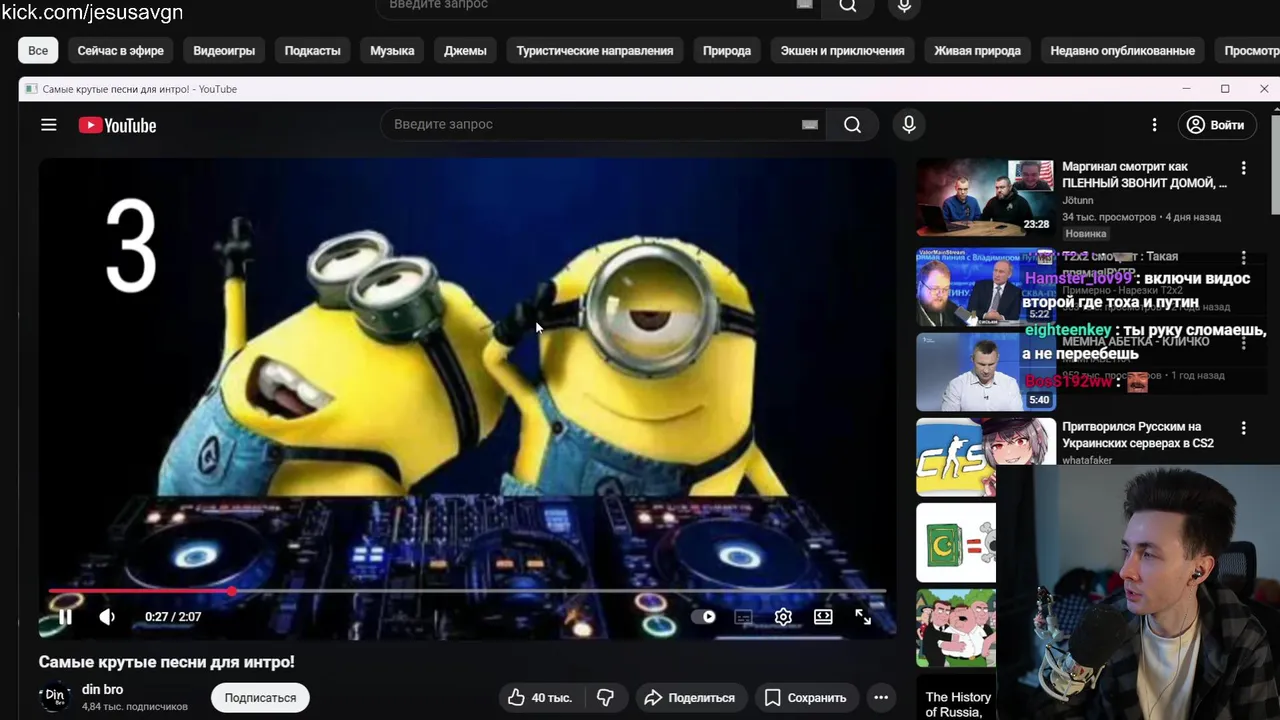
Task: Seek on the red video progress bar
Action: (467, 591)
